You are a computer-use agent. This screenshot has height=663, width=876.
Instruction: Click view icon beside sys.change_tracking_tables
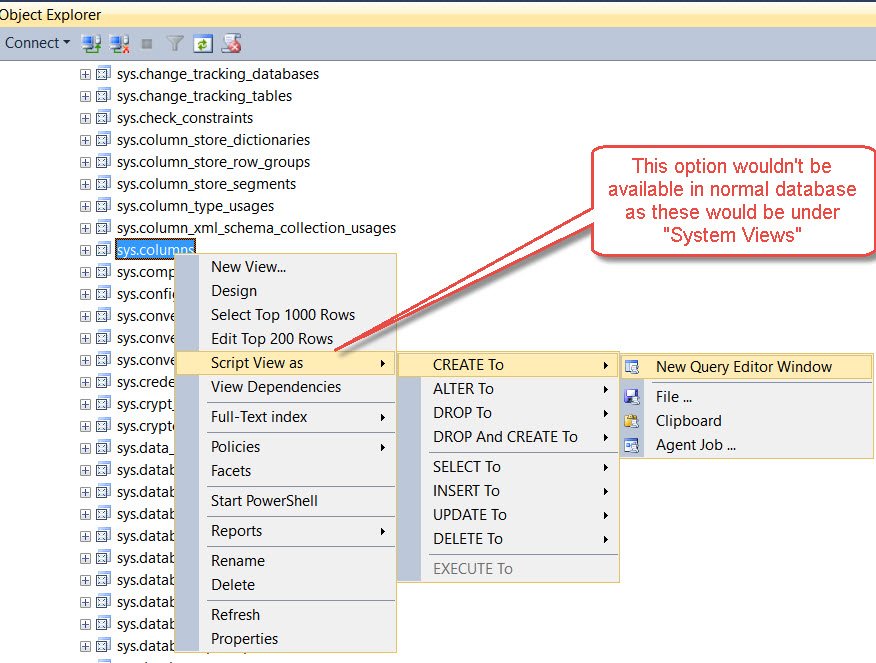[103, 96]
